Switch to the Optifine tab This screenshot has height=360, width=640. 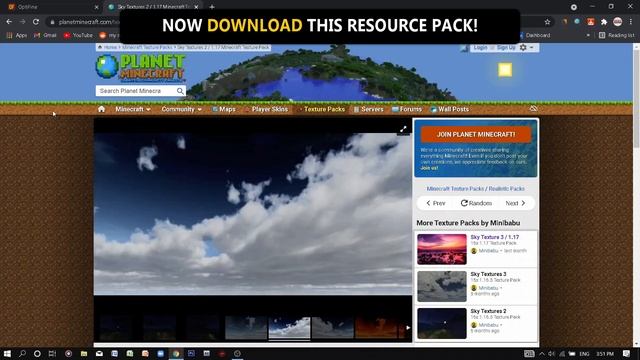click(51, 7)
